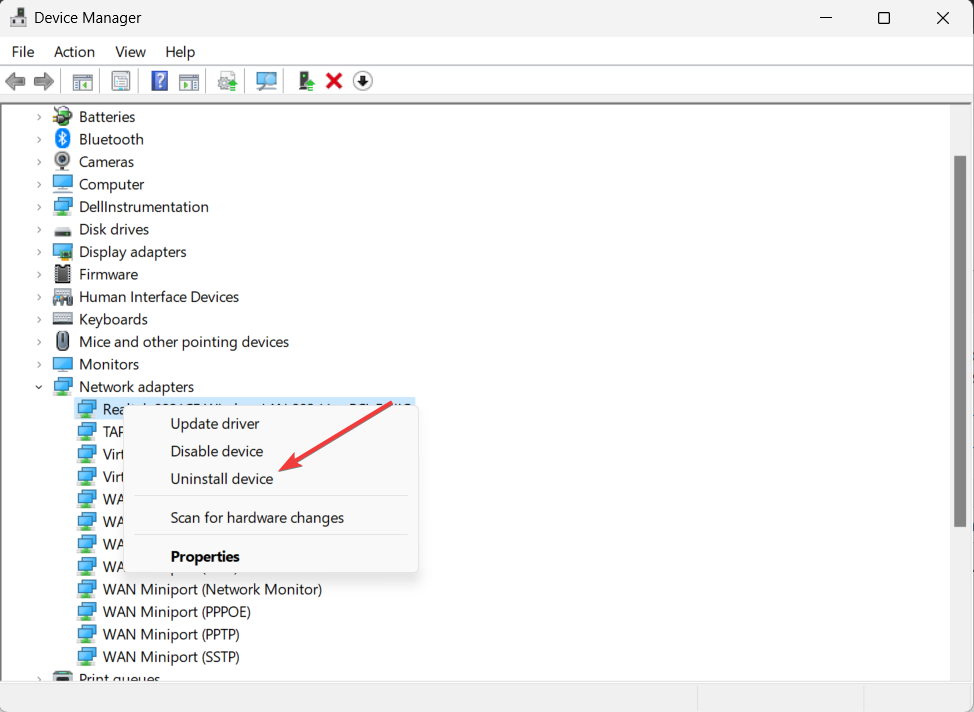
Task: Select WAN Miniport (PPTP)
Action: [171, 634]
